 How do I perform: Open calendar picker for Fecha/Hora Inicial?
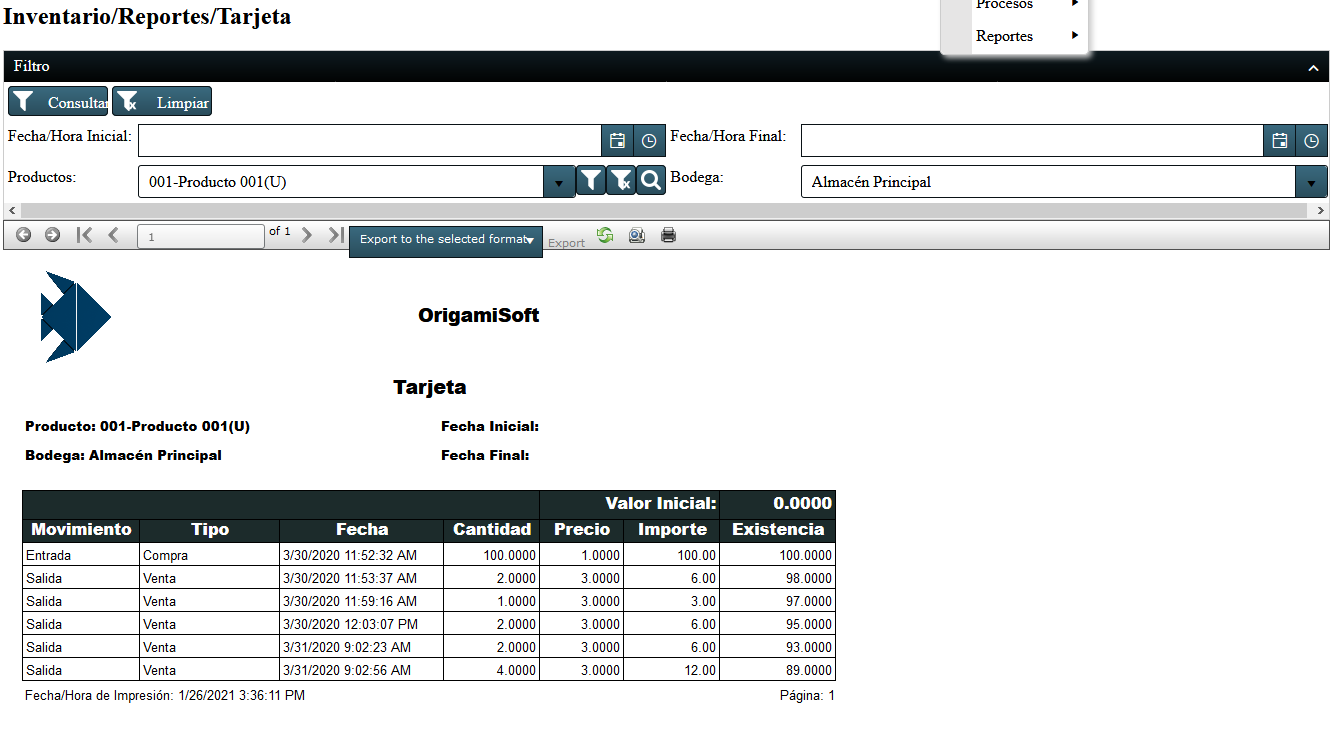[617, 141]
